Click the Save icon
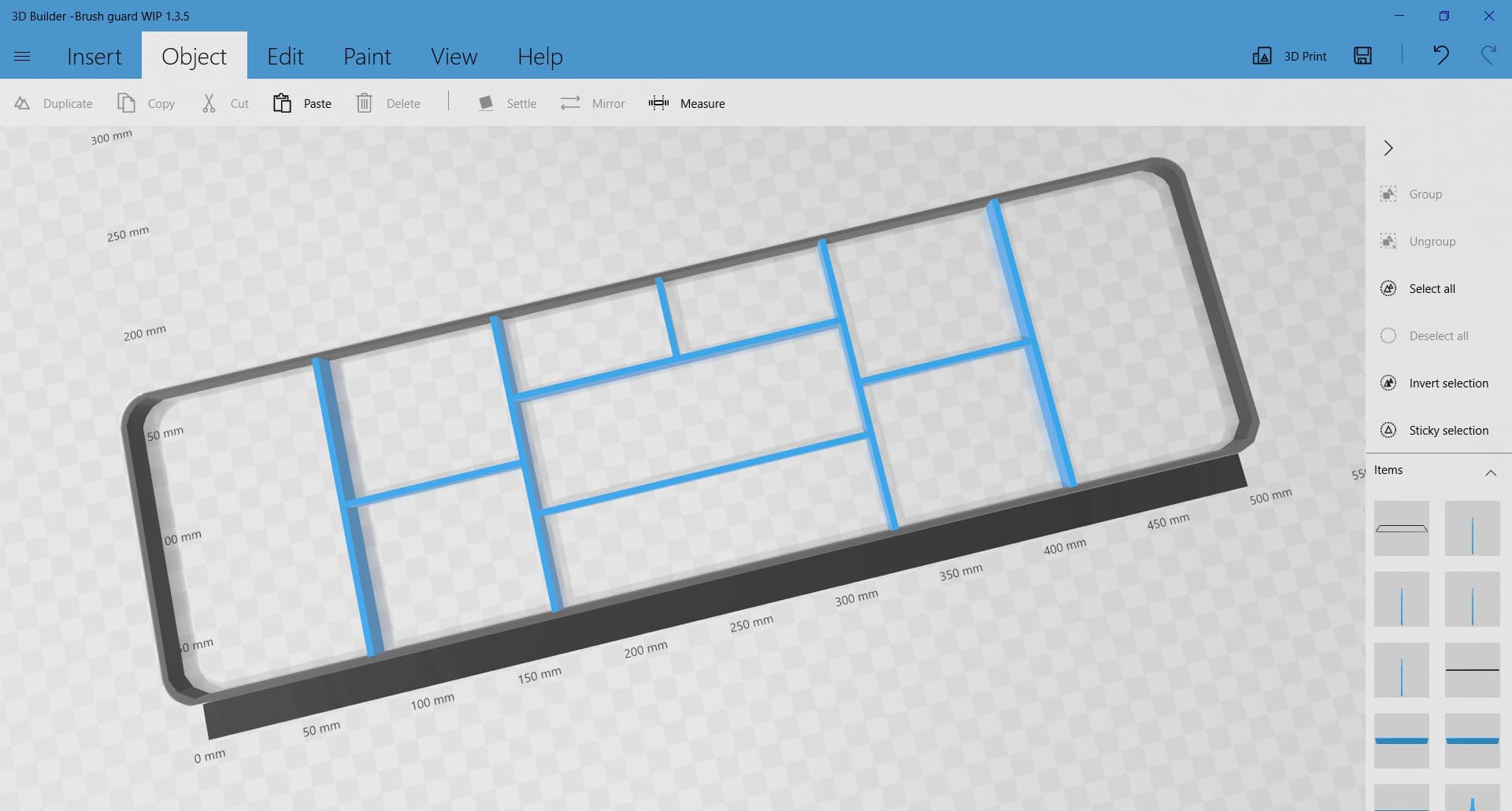 1362,55
